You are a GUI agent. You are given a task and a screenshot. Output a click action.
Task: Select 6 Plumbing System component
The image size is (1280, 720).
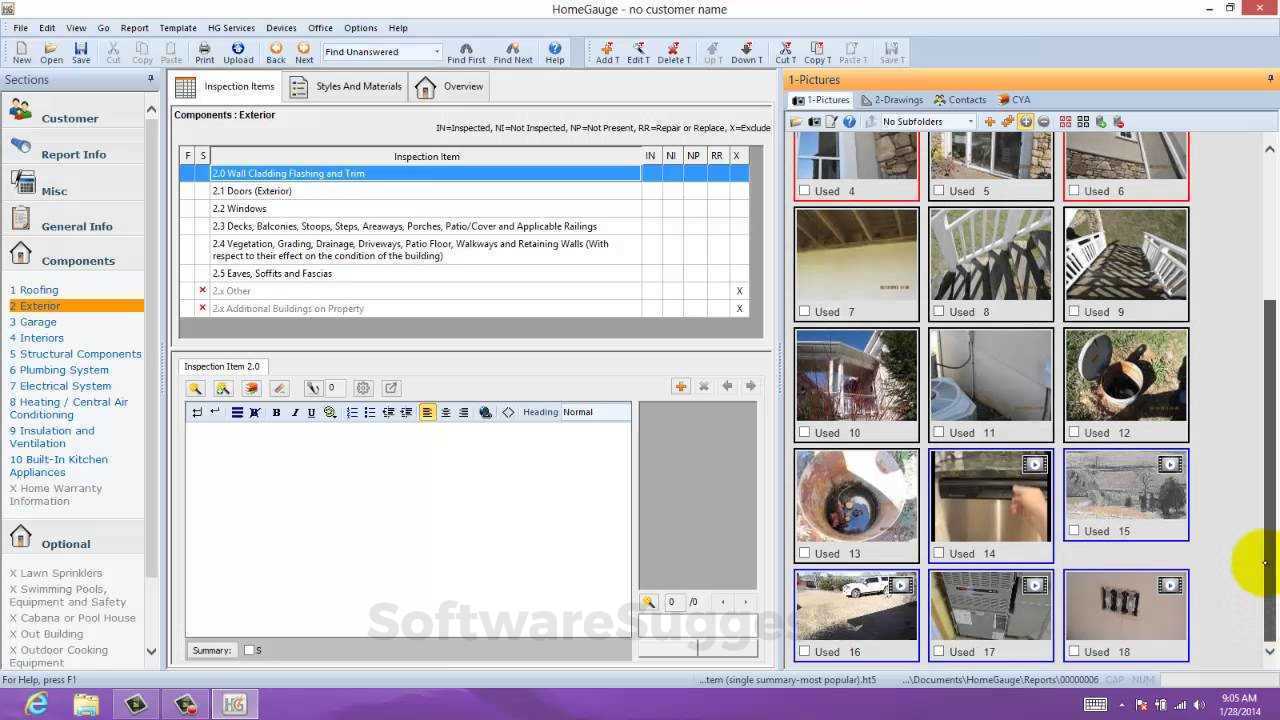59,370
